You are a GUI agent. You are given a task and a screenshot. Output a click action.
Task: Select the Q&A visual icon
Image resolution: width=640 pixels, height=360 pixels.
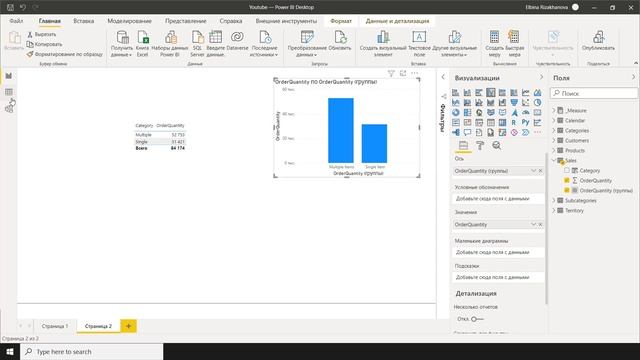tap(467, 132)
